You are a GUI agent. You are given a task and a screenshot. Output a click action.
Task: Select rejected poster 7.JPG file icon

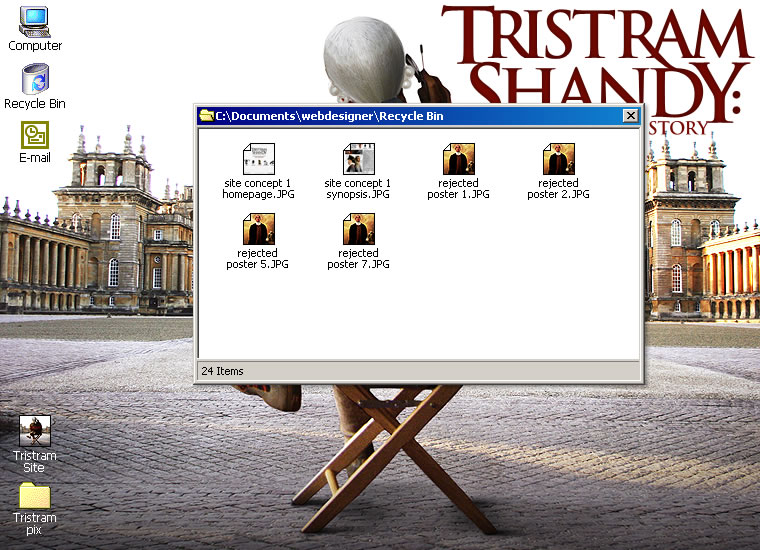pyautogui.click(x=359, y=229)
